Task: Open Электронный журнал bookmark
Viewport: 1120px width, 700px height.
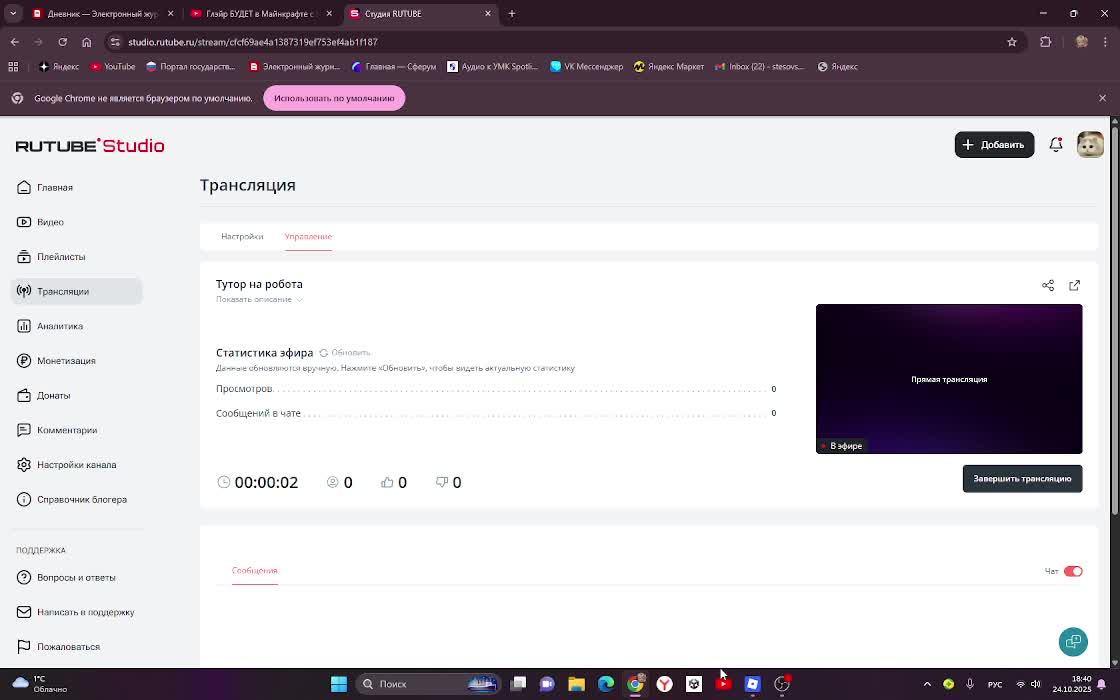Action: coord(294,66)
